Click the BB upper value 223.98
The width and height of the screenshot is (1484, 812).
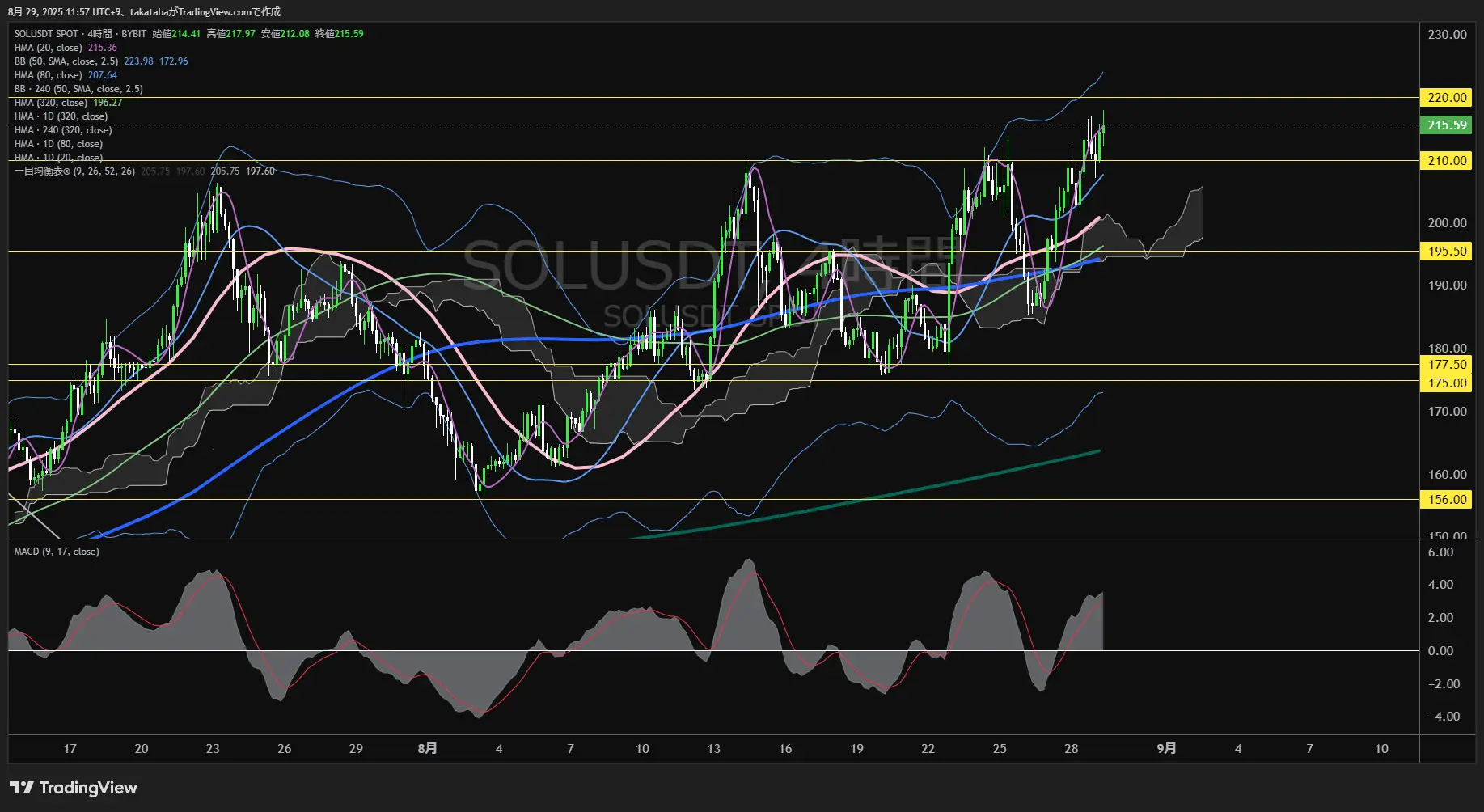click(138, 61)
